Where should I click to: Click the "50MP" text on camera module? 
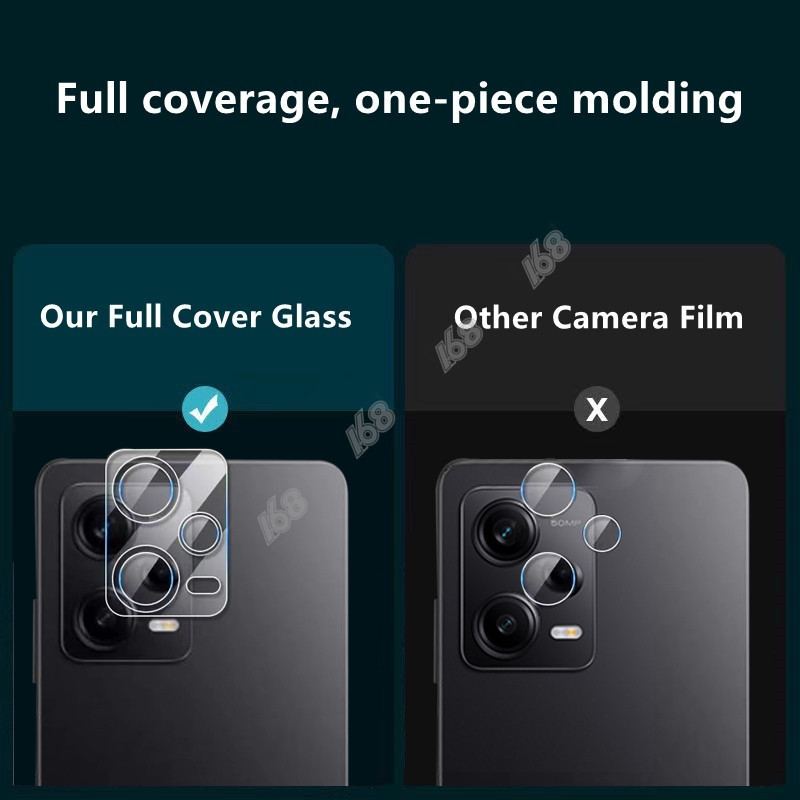coord(565,523)
